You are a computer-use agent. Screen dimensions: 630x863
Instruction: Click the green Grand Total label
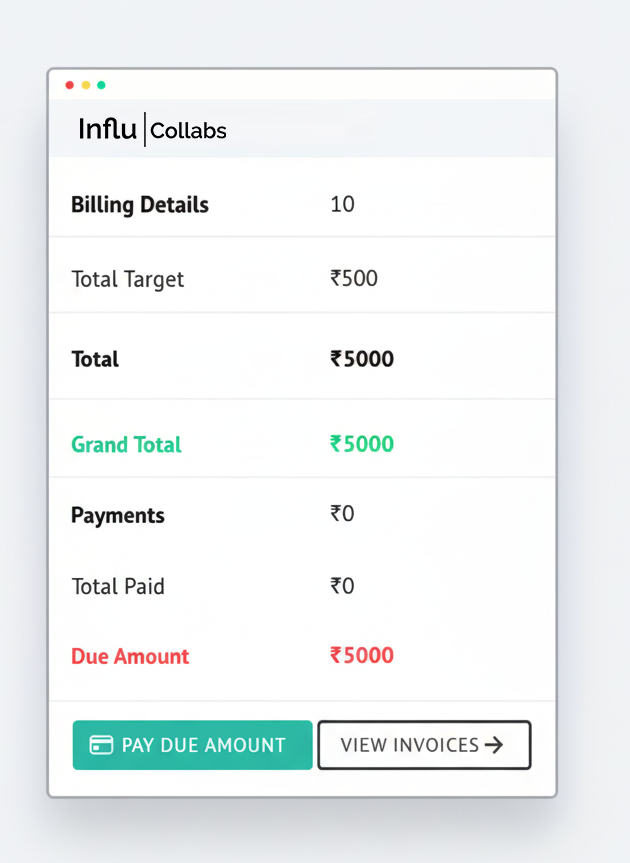tap(126, 445)
